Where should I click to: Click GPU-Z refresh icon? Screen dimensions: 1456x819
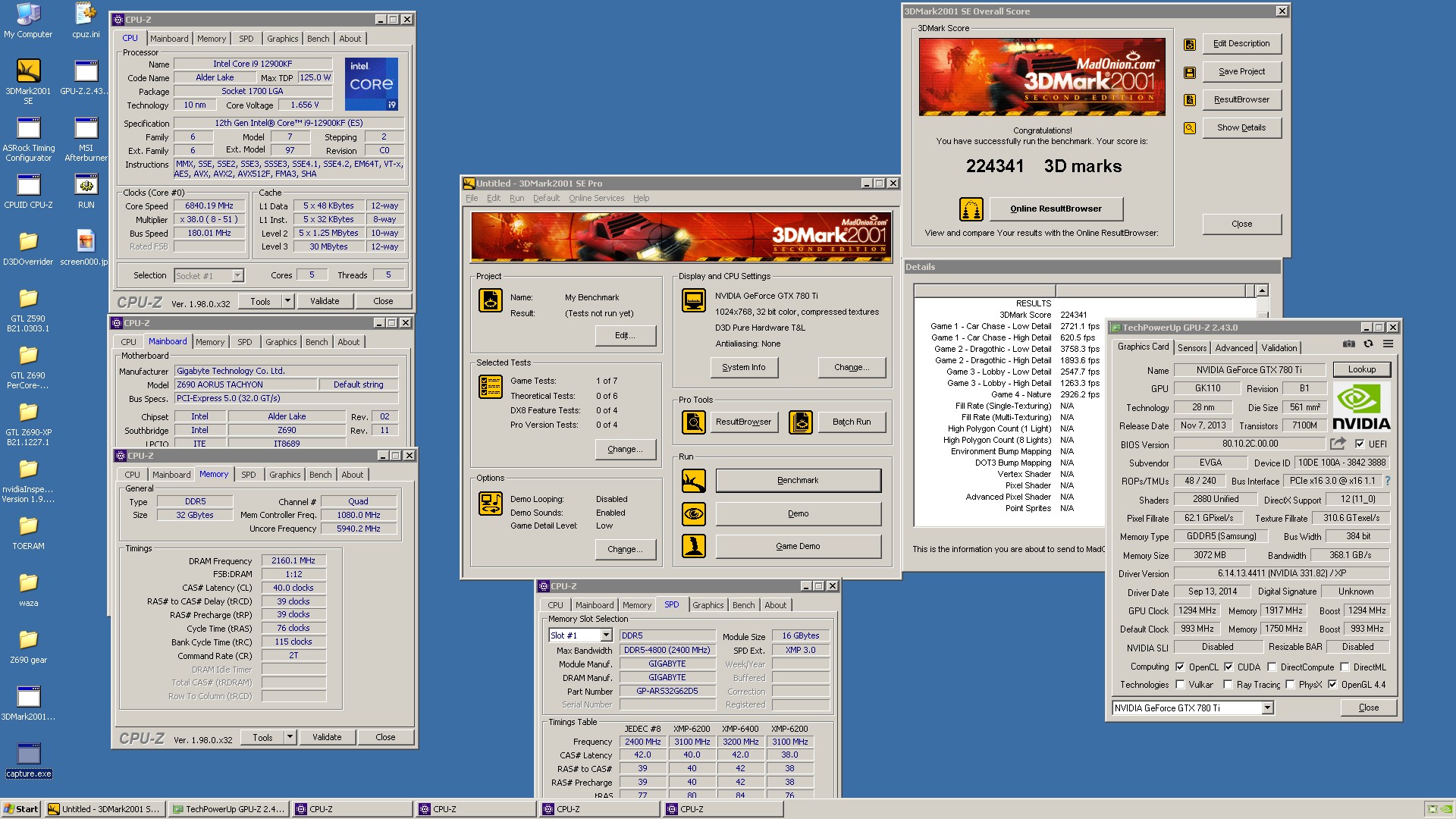tap(1369, 344)
